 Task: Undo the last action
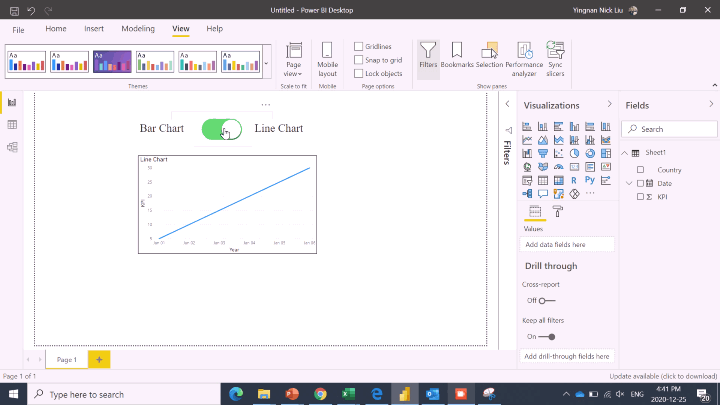pos(31,11)
